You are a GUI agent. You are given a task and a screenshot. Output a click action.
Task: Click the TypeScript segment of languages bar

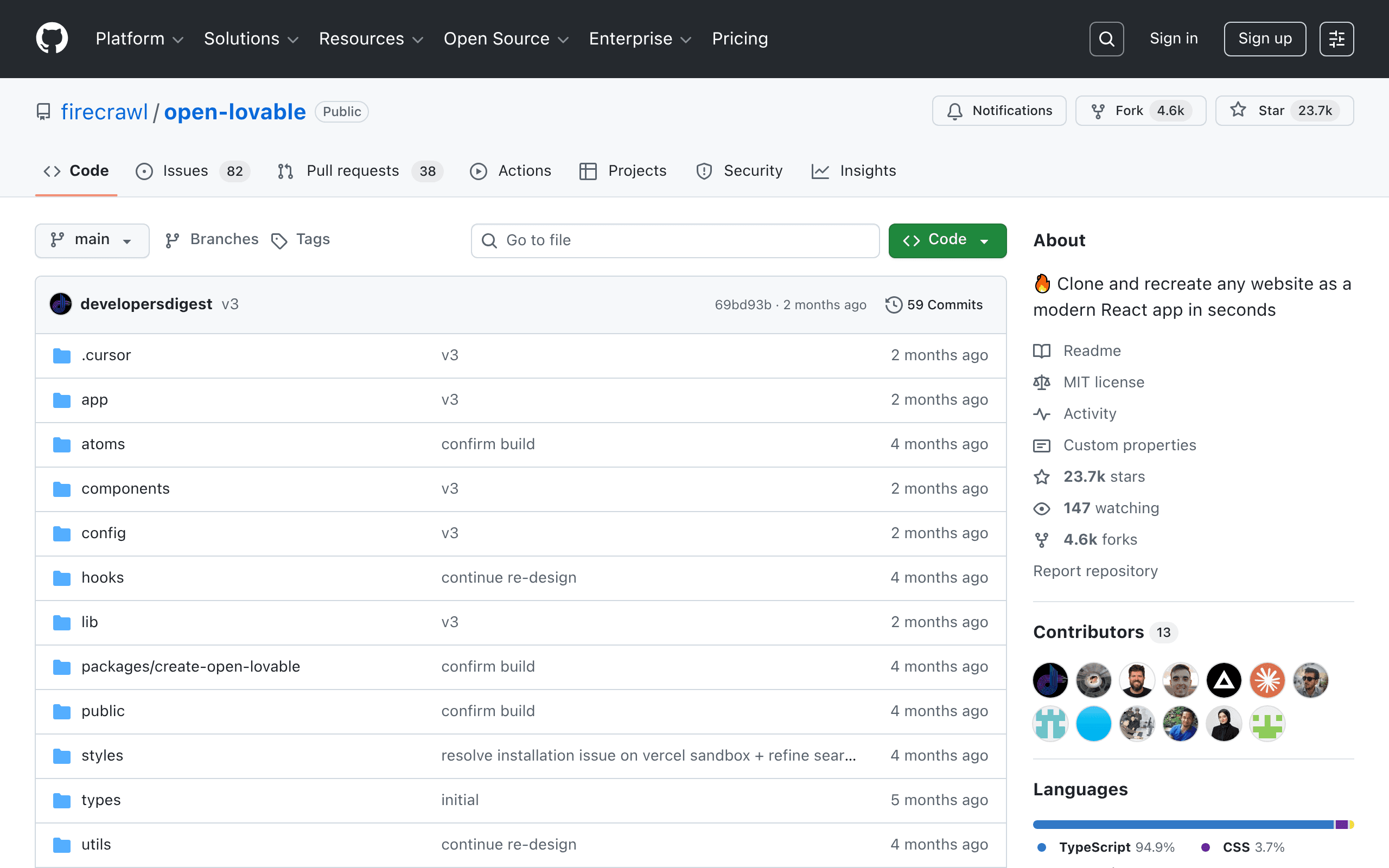(1183, 825)
